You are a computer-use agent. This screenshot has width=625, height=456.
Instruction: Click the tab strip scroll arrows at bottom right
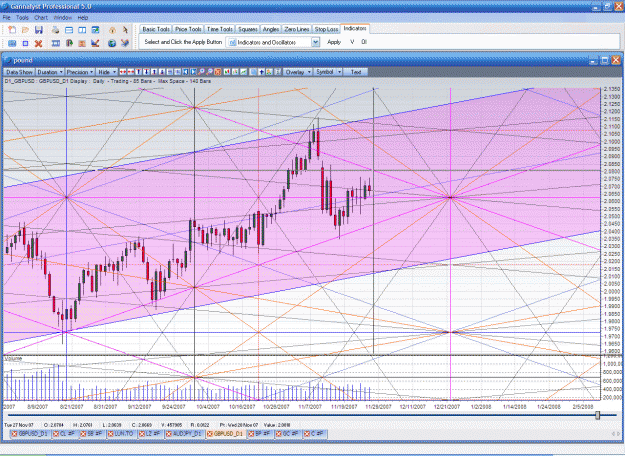[x=615, y=434]
